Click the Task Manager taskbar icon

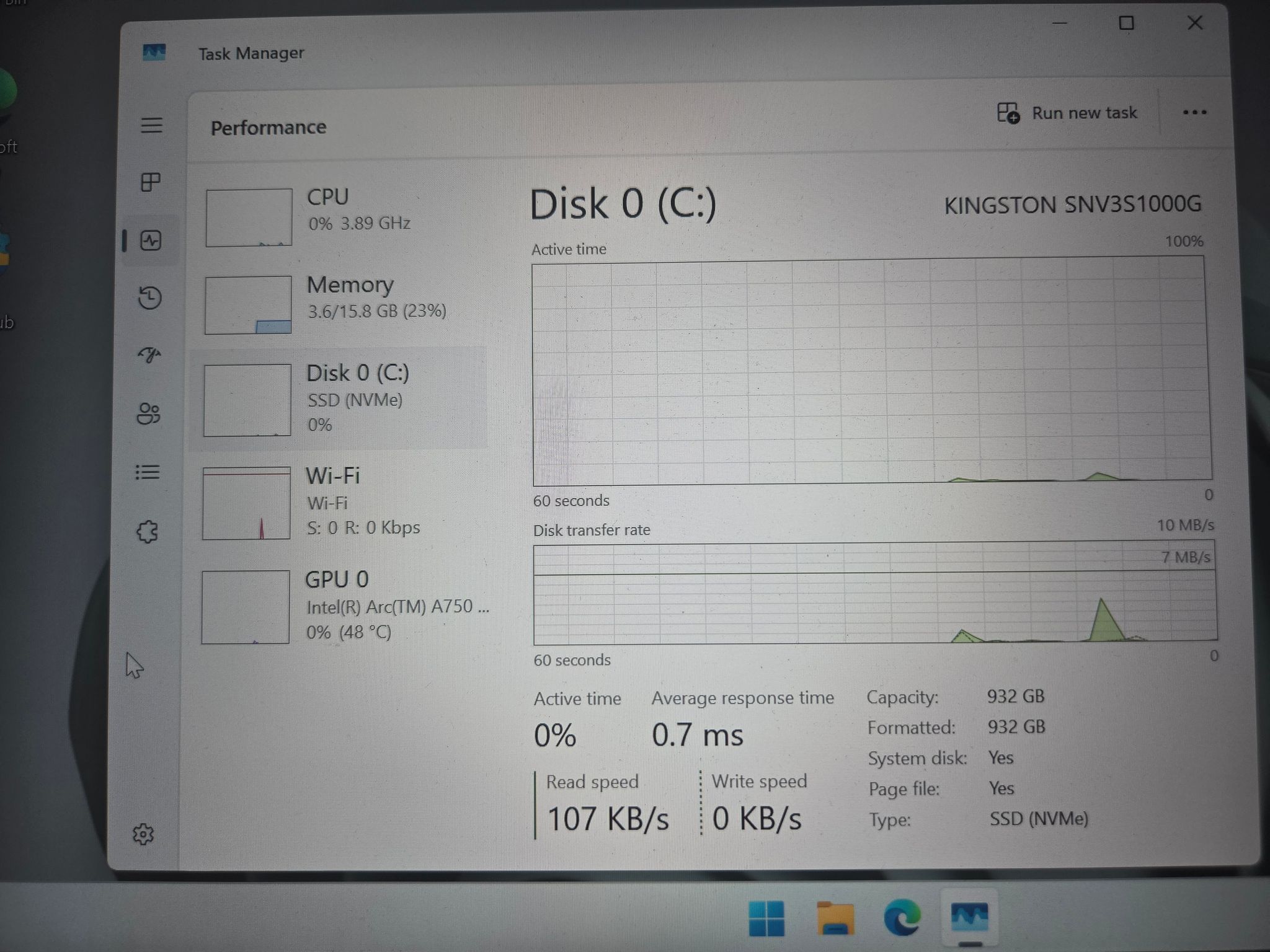[969, 917]
